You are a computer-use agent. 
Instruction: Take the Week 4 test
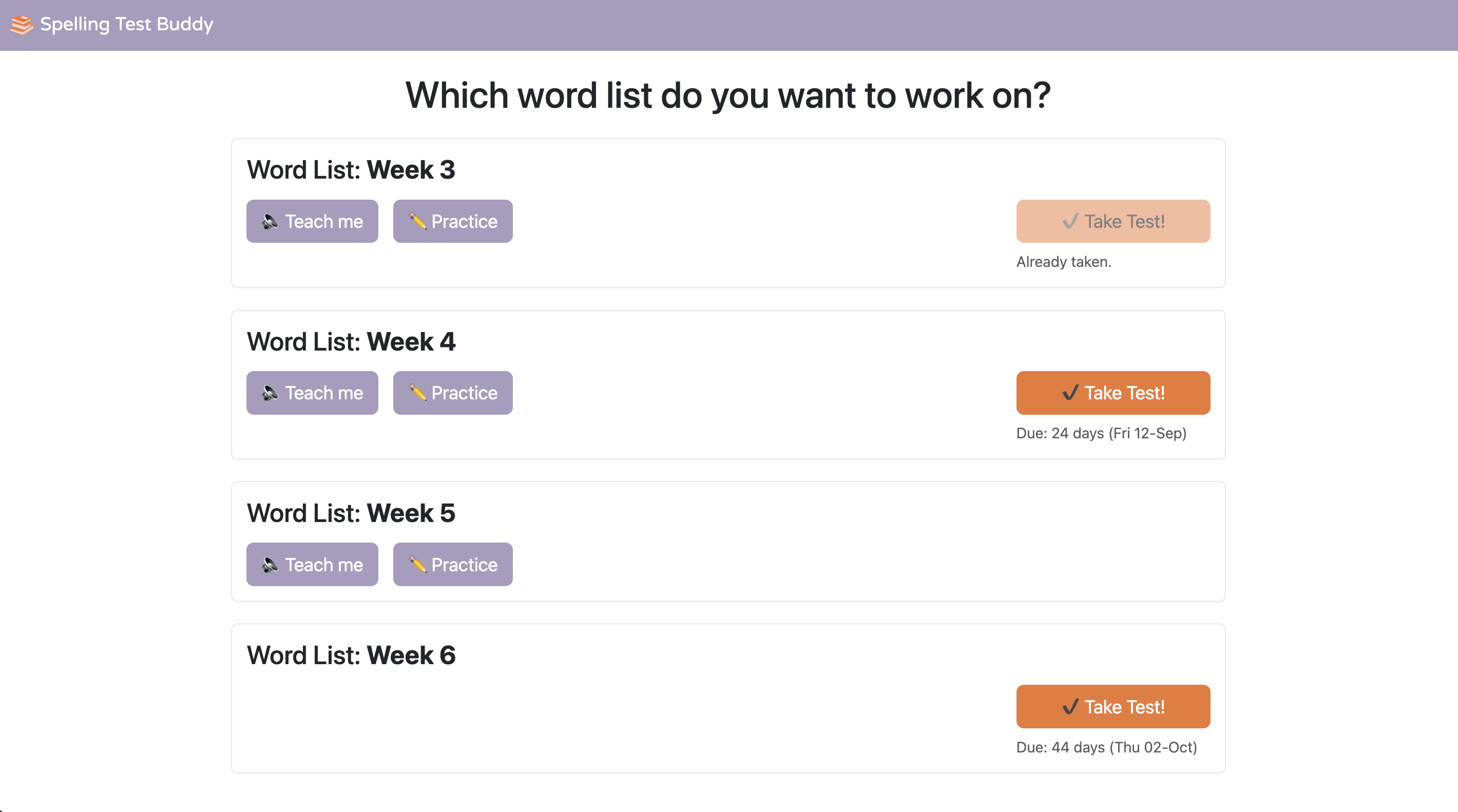[x=1112, y=393]
